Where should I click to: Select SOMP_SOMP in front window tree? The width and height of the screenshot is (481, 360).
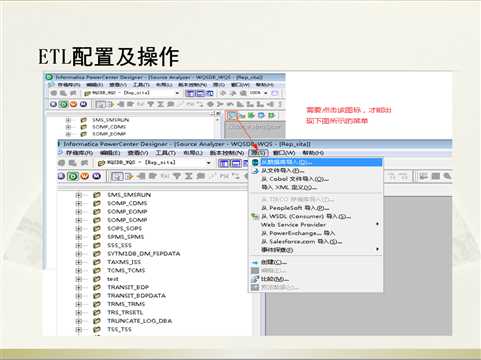[x=127, y=220]
